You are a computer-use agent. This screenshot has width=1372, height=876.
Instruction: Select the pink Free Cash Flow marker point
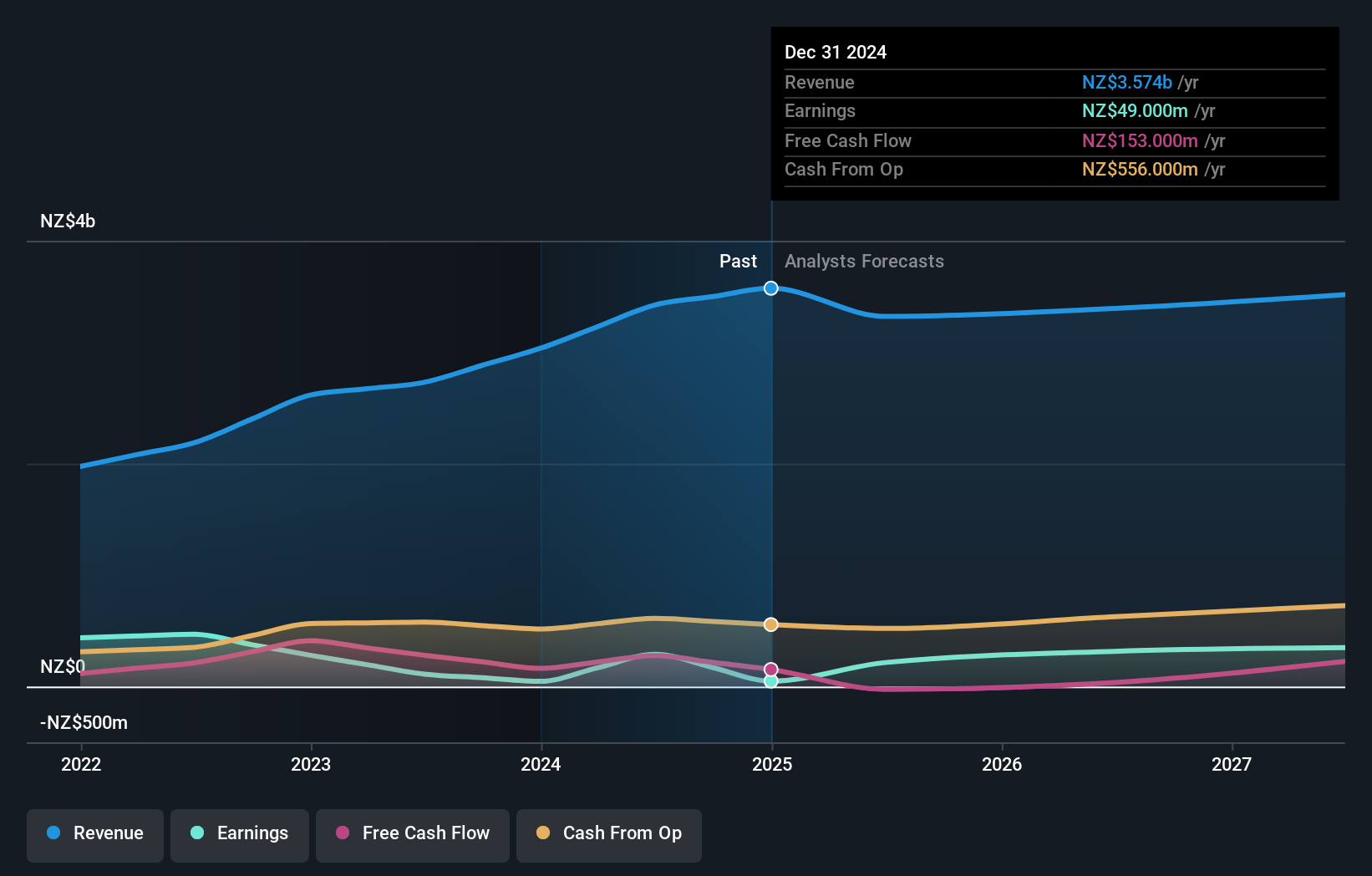tap(770, 669)
